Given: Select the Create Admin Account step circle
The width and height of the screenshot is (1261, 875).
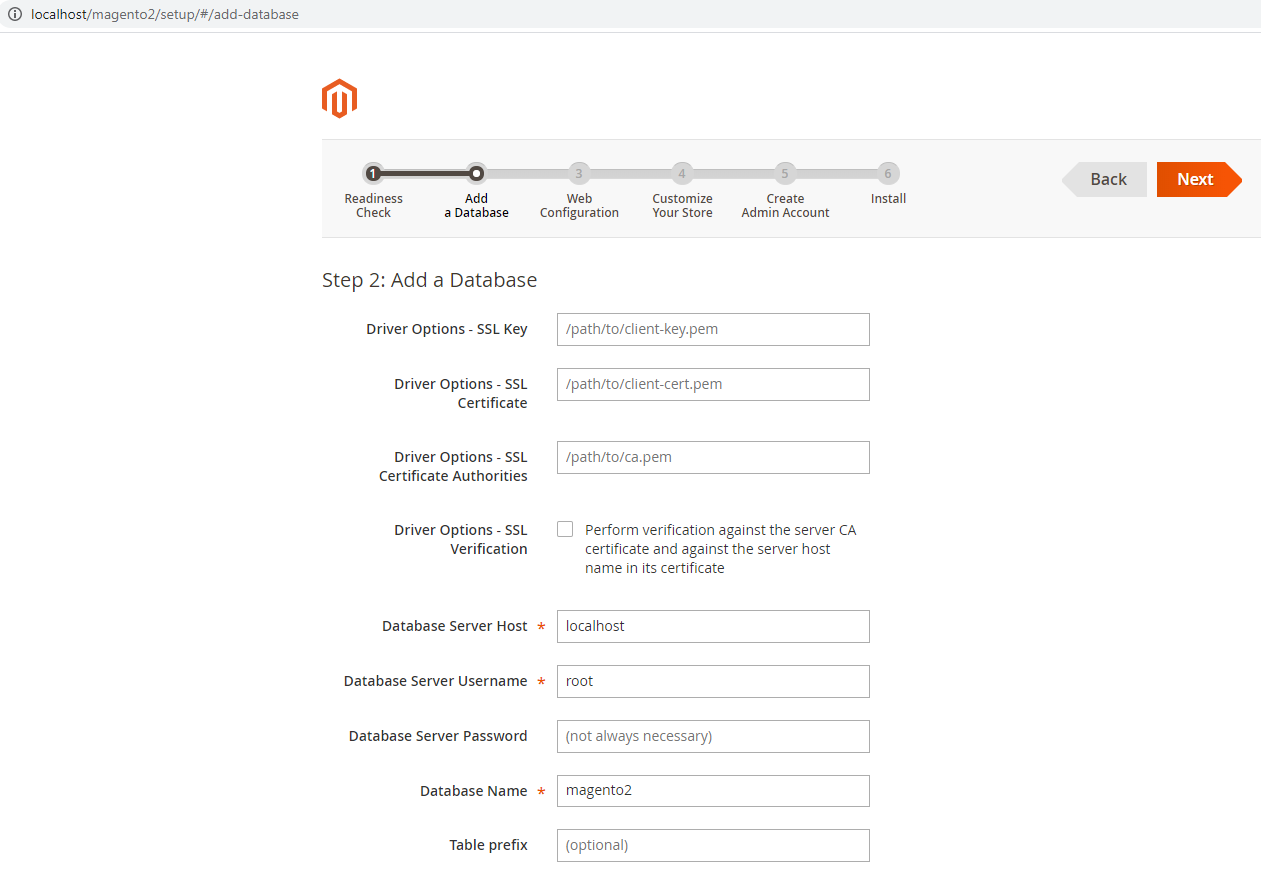Looking at the screenshot, I should coord(785,173).
